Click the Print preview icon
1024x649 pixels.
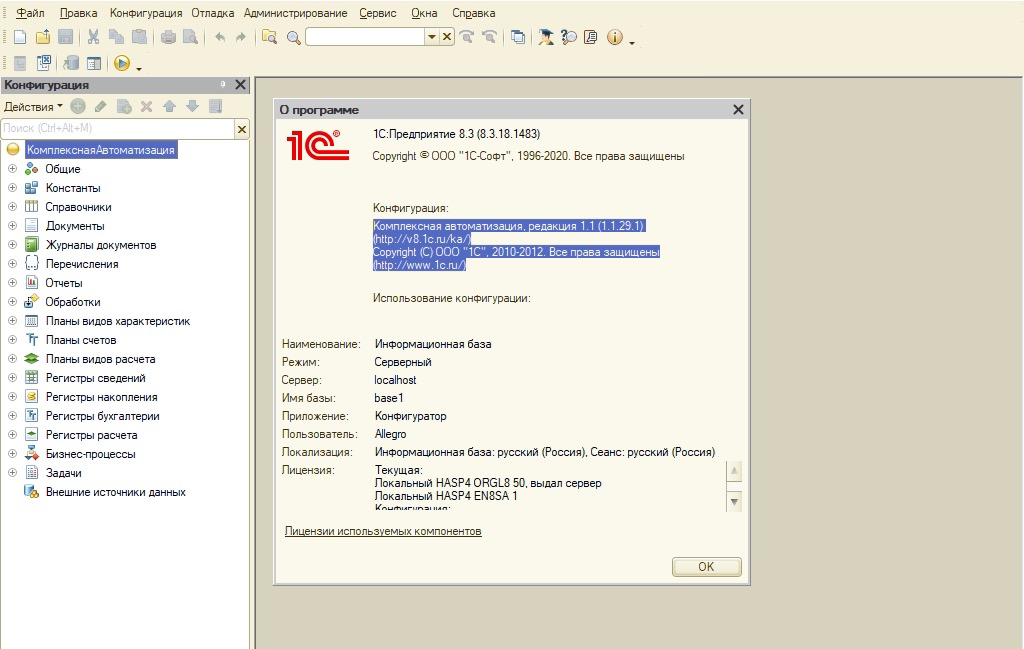pos(191,37)
